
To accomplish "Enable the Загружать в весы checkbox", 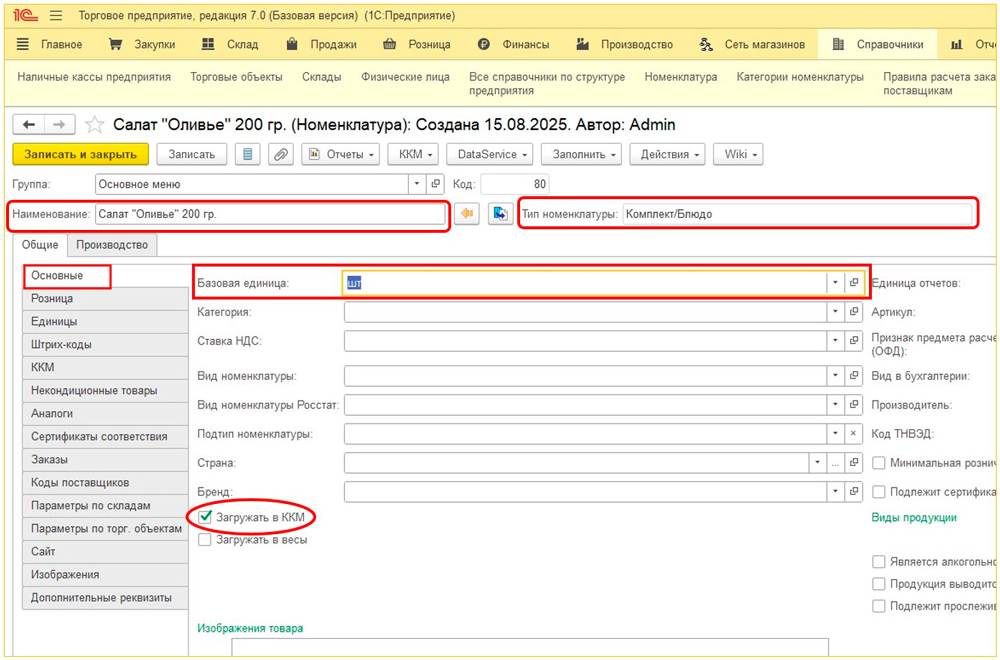I will (x=206, y=540).
